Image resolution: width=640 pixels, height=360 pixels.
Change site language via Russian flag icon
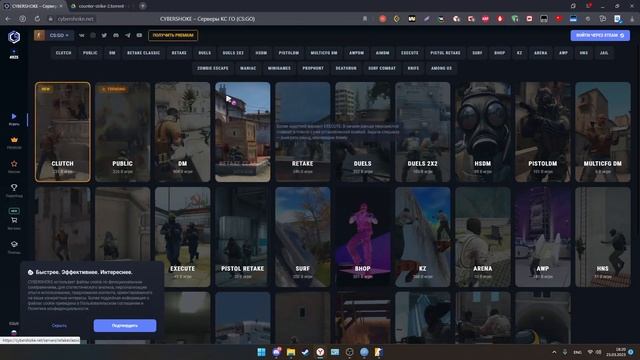tap(14, 333)
